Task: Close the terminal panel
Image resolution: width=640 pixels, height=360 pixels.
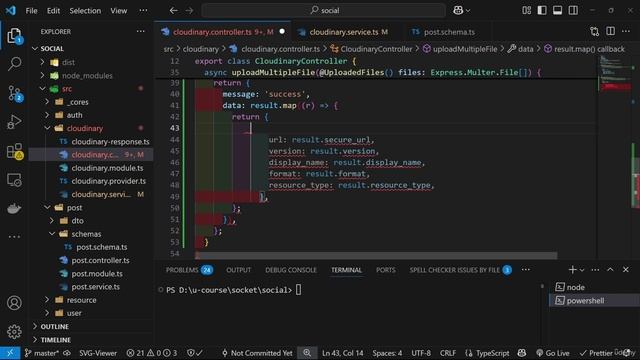Action: click(x=626, y=270)
